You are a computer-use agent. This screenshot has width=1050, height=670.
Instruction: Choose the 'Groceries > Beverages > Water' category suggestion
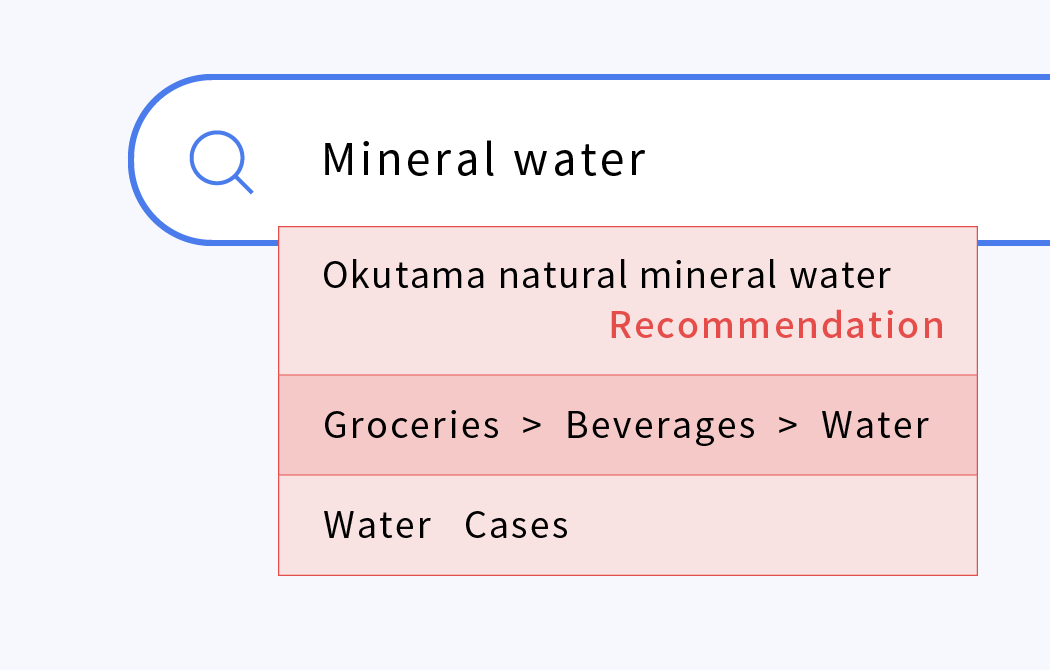(x=628, y=425)
